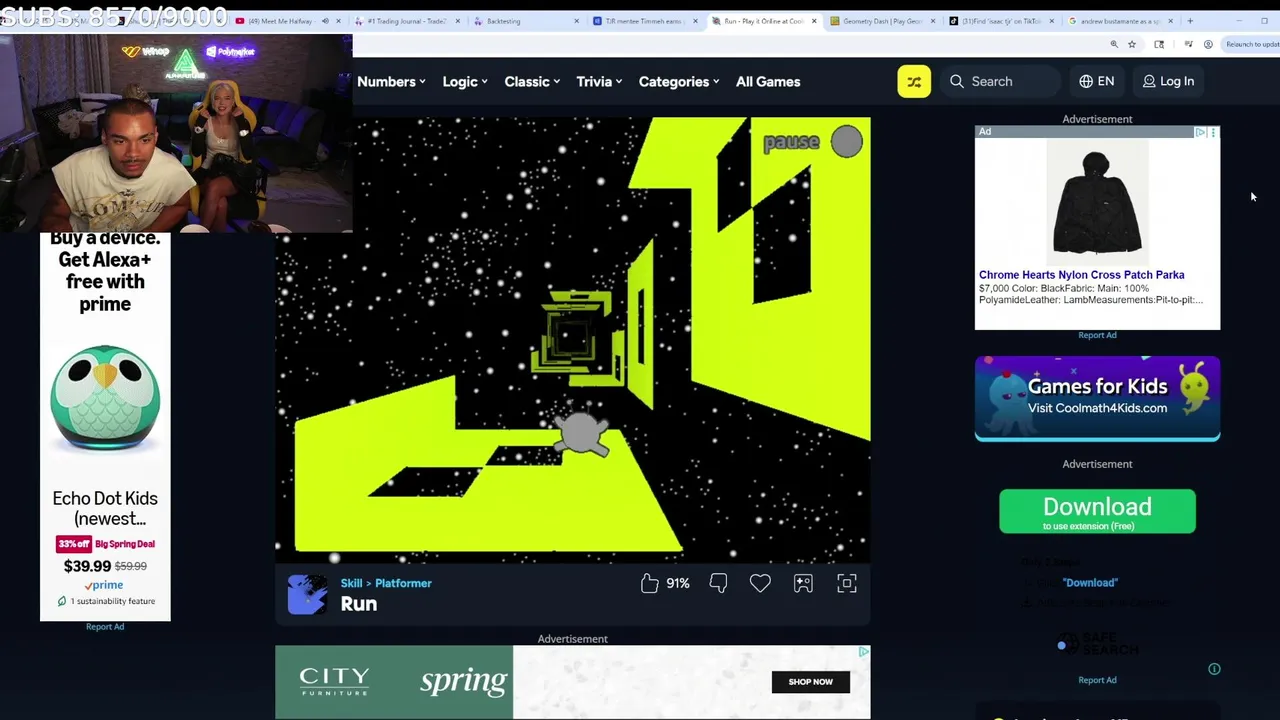This screenshot has width=1280, height=720.
Task: Click the gray pause circle in game
Action: [846, 142]
